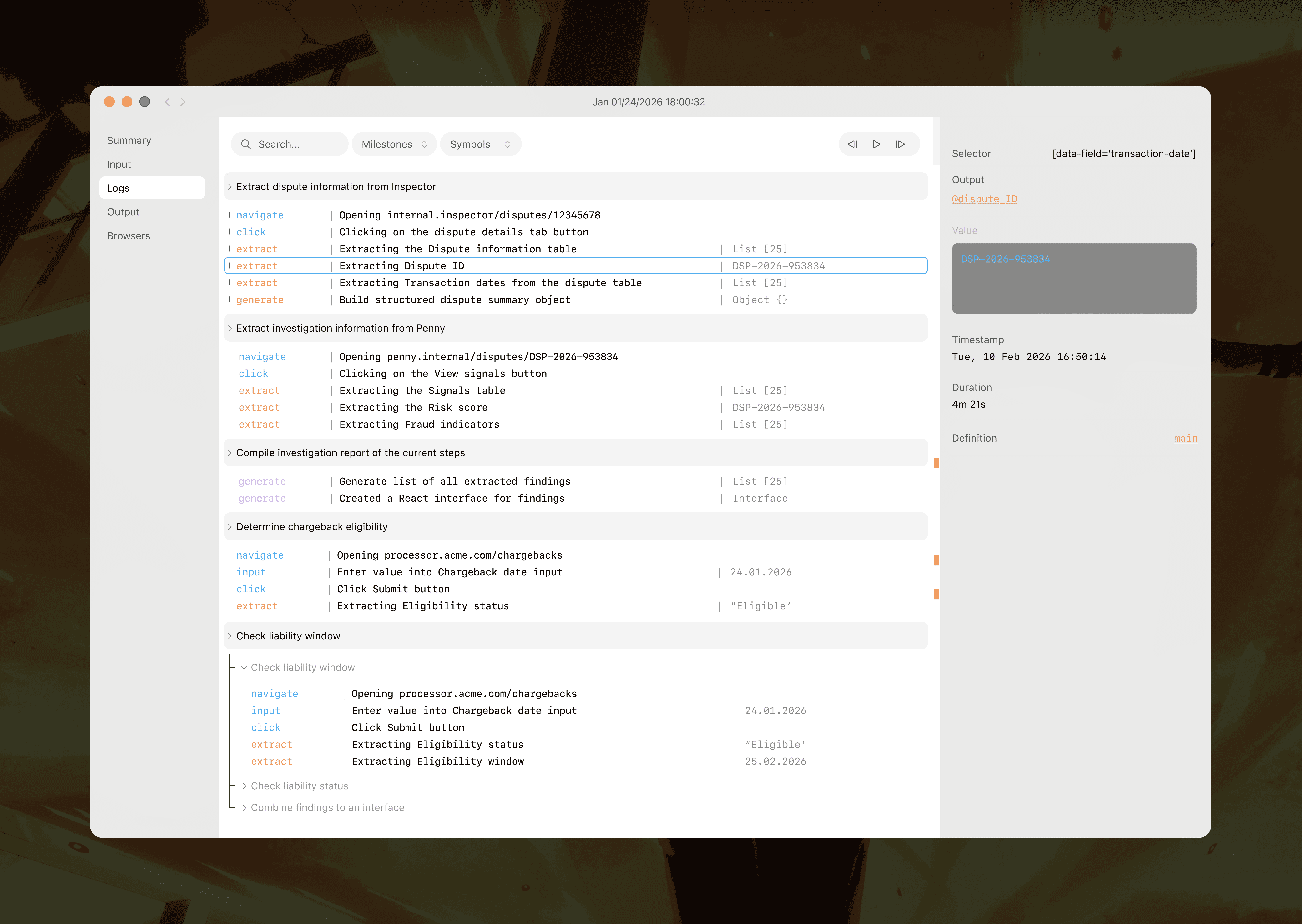Switch to the Summary sidebar tab
Screen dimensions: 1302x924
[x=129, y=141]
